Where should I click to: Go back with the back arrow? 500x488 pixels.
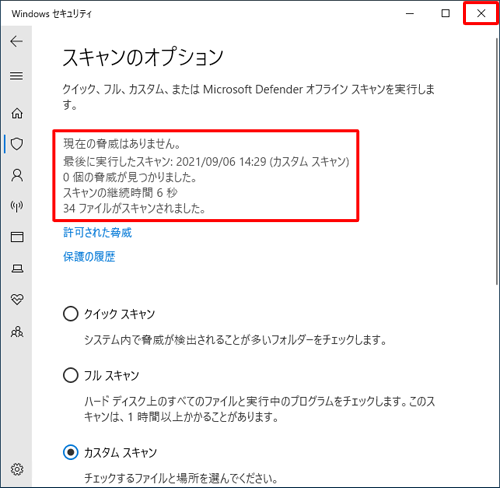pos(16,41)
